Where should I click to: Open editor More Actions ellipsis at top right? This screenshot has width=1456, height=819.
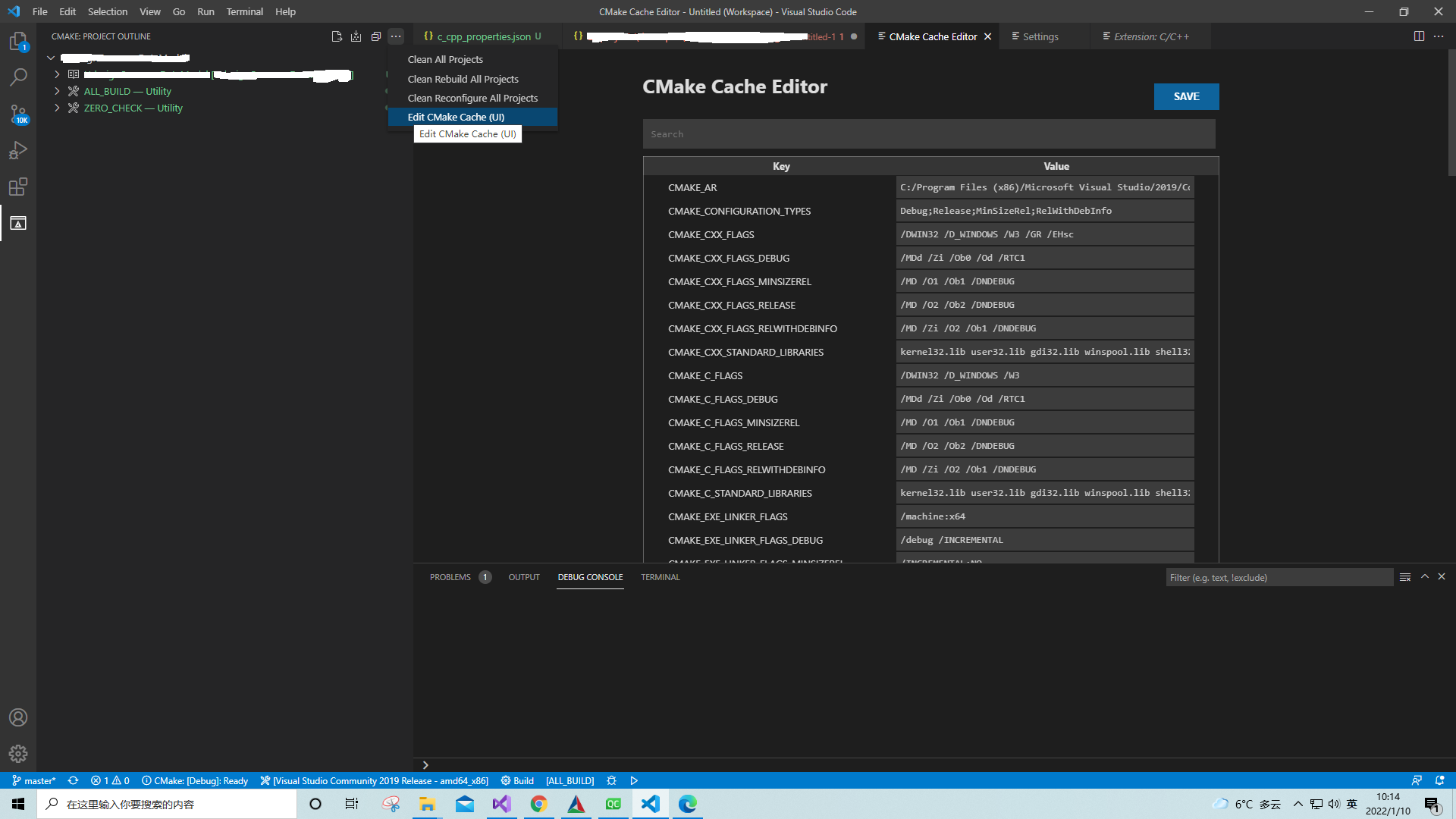click(x=1439, y=36)
